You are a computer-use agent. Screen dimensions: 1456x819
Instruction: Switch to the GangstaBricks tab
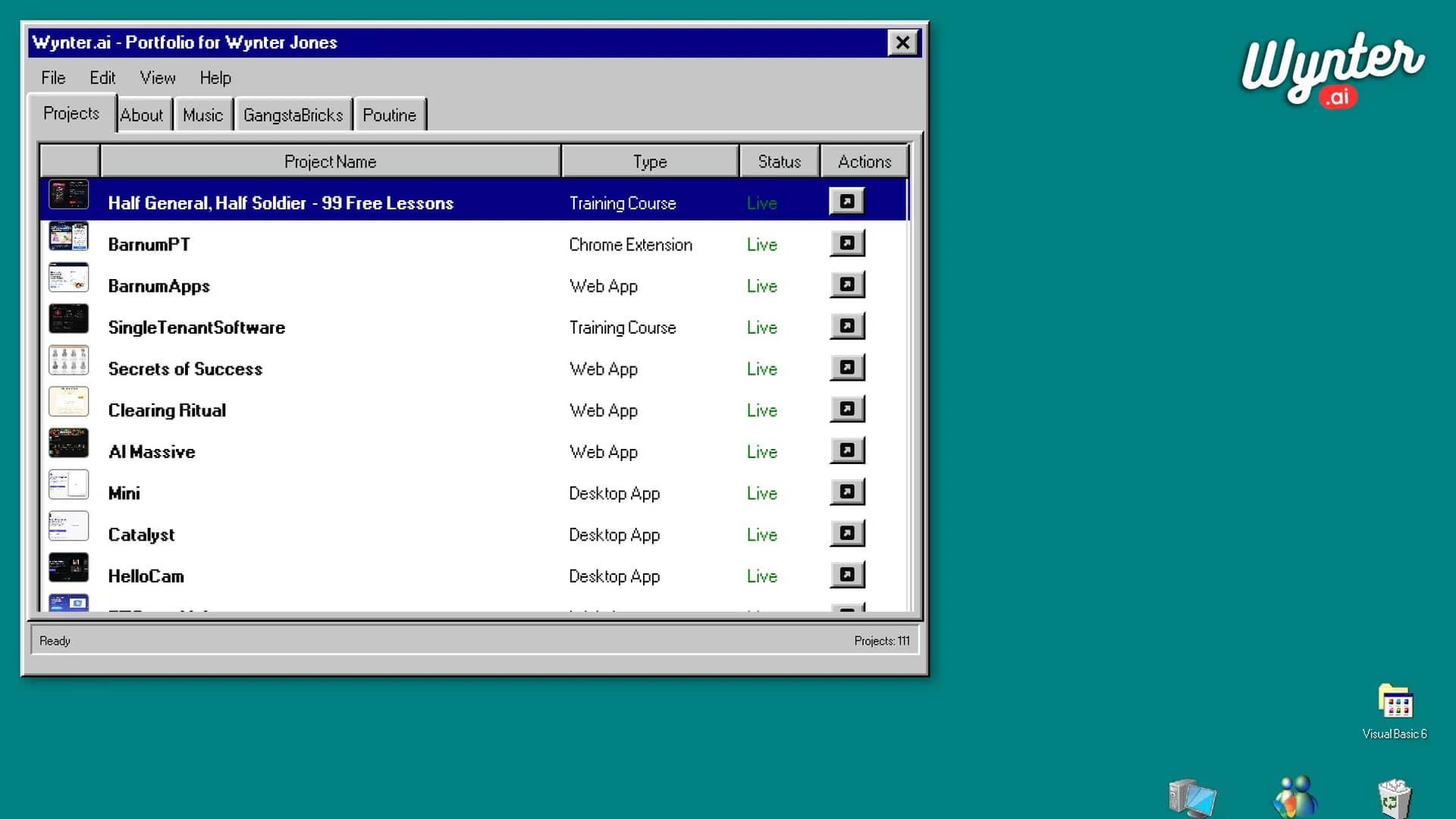pos(293,115)
